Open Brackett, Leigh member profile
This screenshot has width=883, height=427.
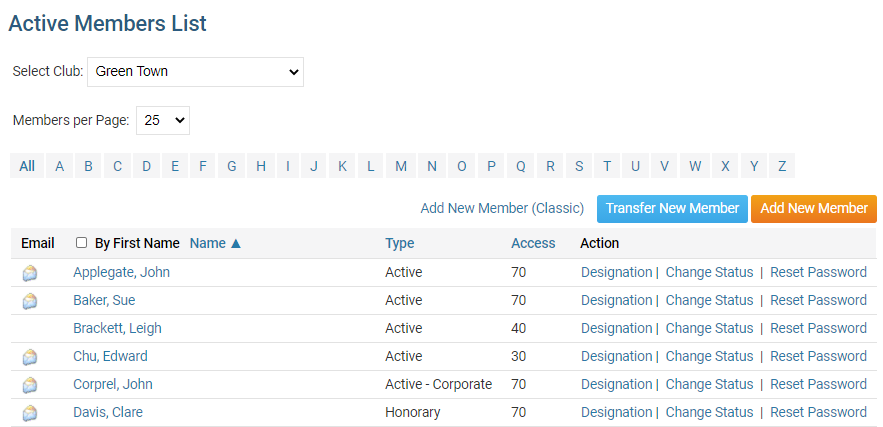coord(117,328)
